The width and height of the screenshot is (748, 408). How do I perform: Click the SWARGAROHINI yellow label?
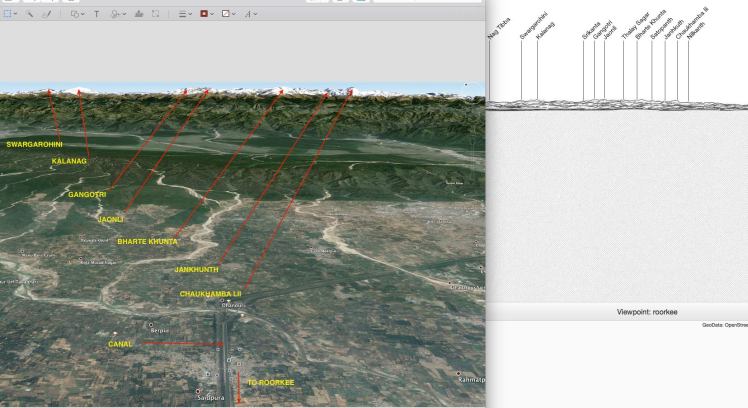35,144
